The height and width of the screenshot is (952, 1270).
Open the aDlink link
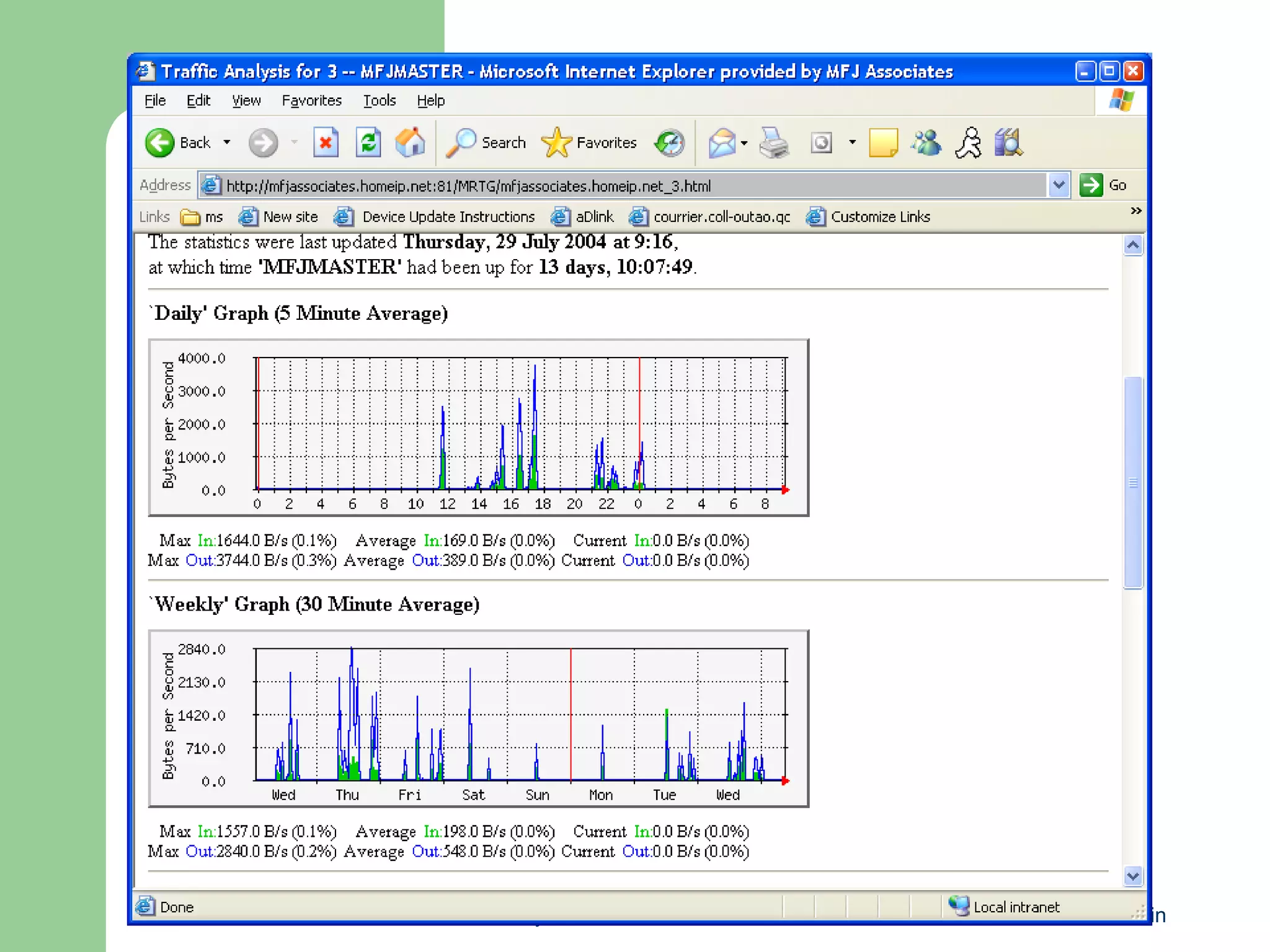click(x=582, y=217)
